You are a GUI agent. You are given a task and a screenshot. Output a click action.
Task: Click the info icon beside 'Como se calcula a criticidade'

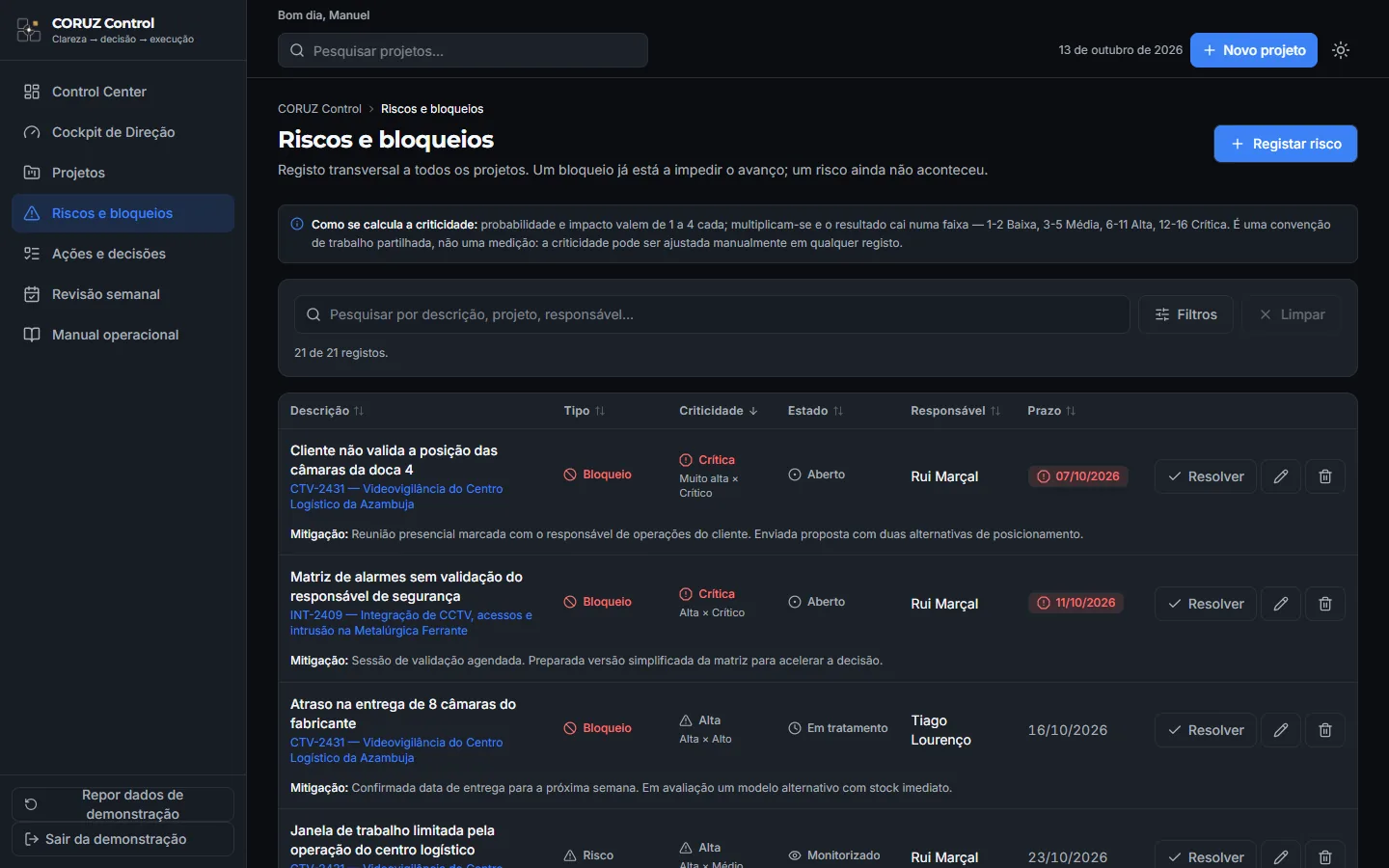click(297, 224)
